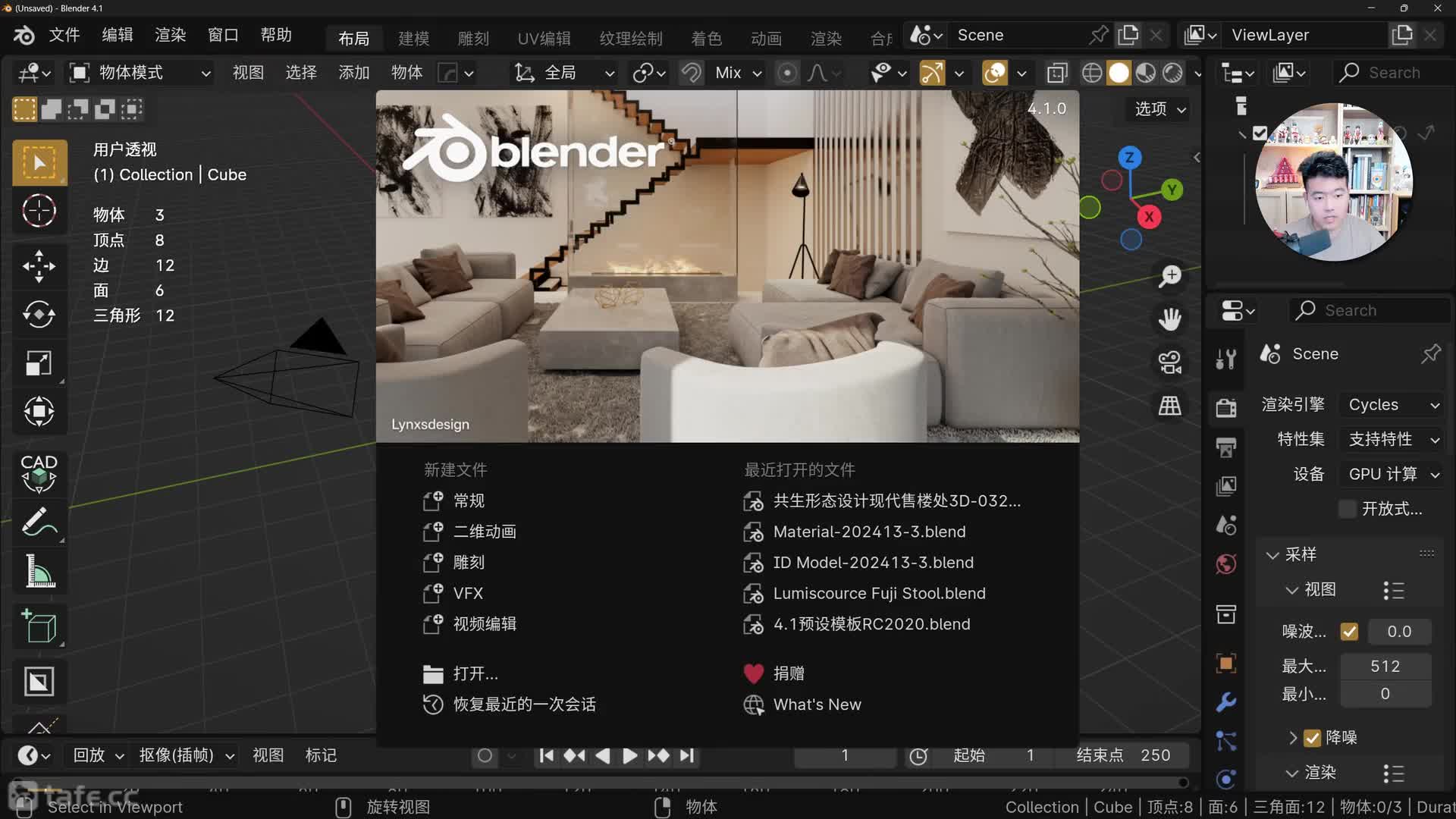Open the 物体模式 mode dropdown

[x=140, y=72]
